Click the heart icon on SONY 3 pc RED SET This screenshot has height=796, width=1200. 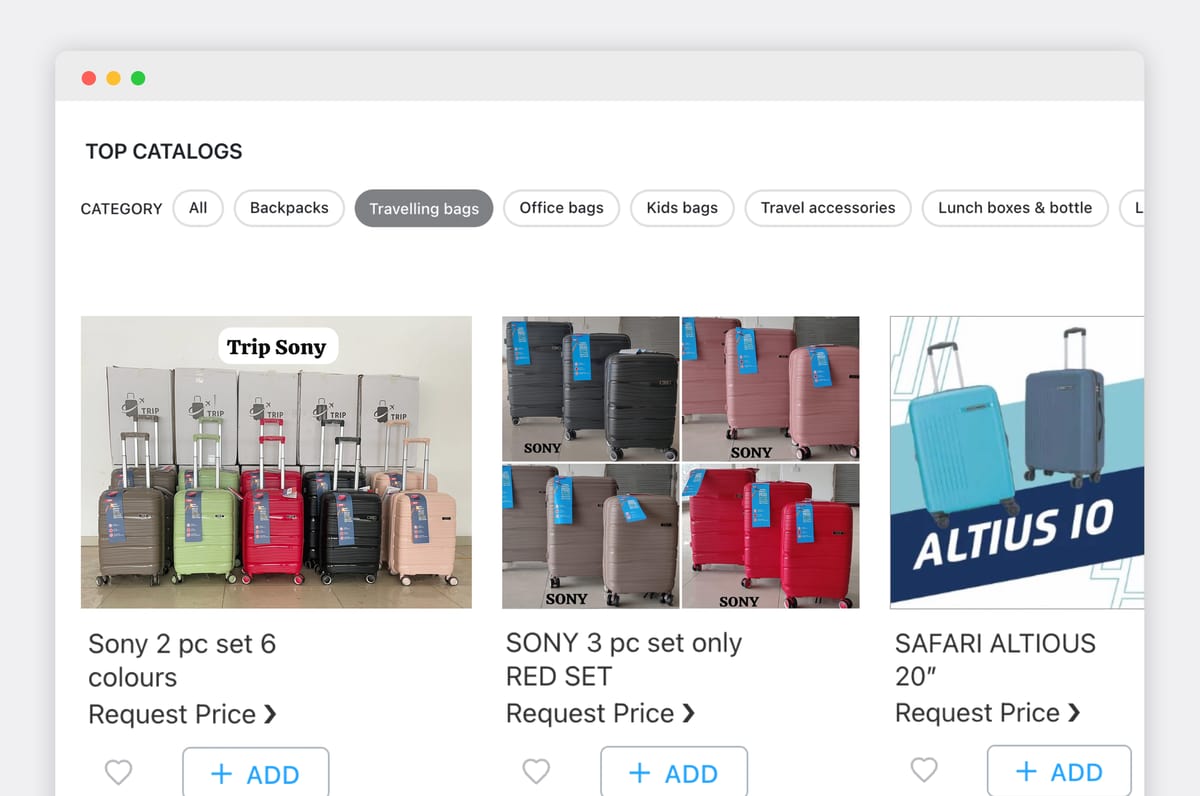click(x=536, y=770)
